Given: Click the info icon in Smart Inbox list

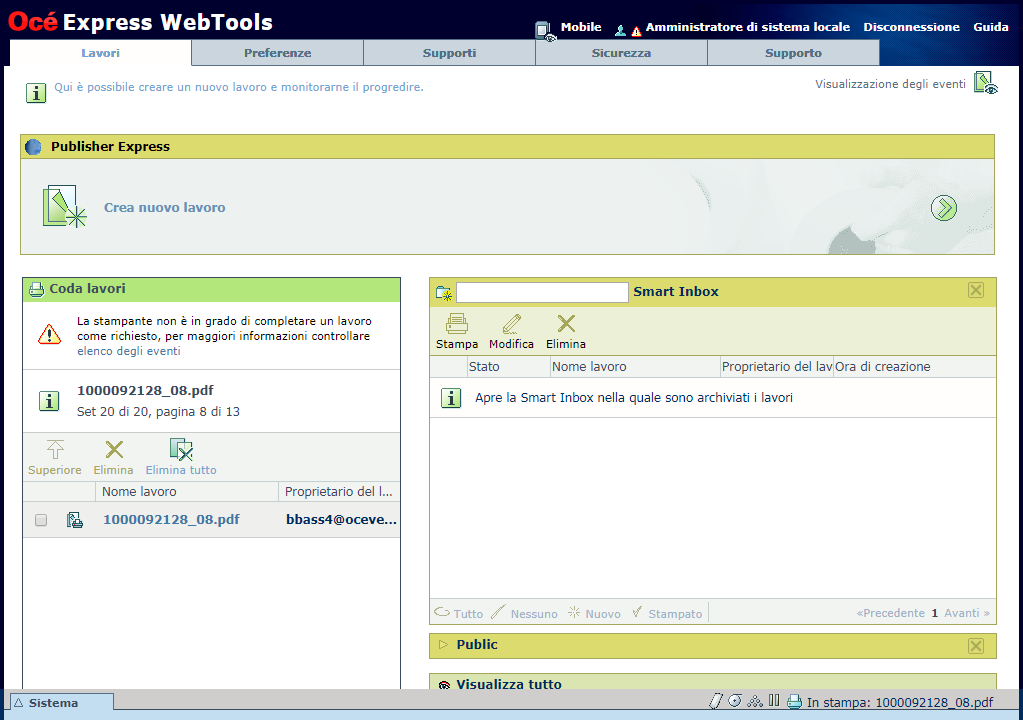Looking at the screenshot, I should point(451,398).
